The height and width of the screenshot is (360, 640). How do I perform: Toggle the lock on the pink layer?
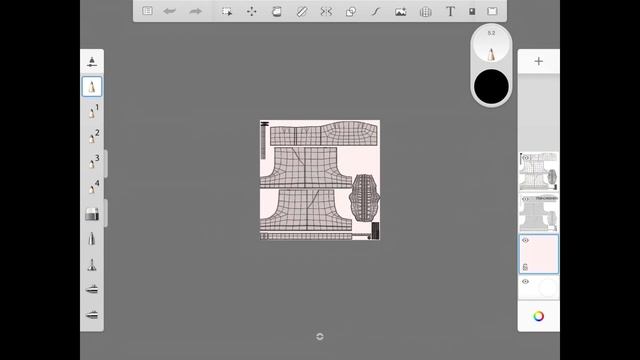point(525,267)
